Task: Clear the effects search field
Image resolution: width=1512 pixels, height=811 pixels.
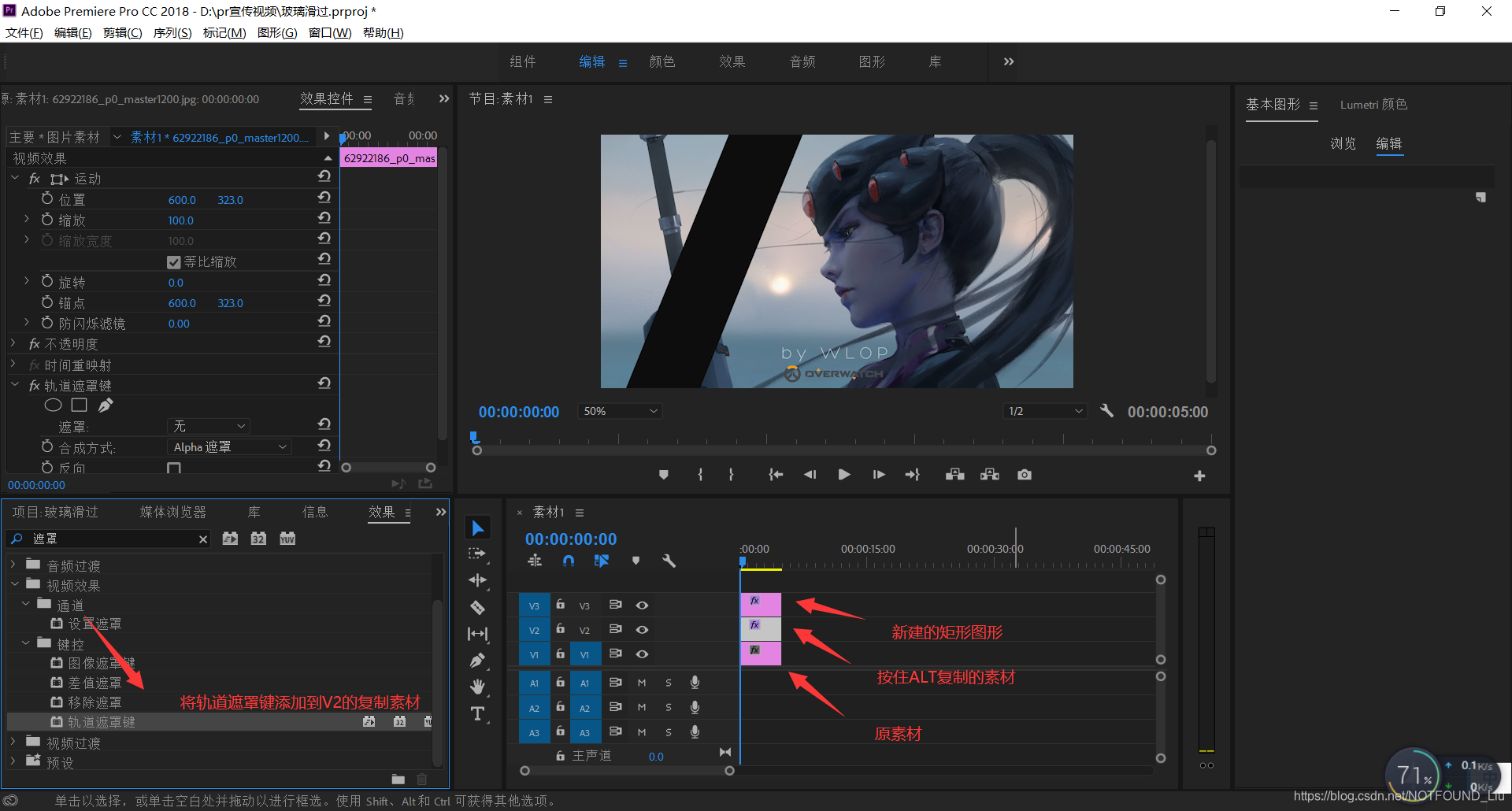Action: (203, 539)
